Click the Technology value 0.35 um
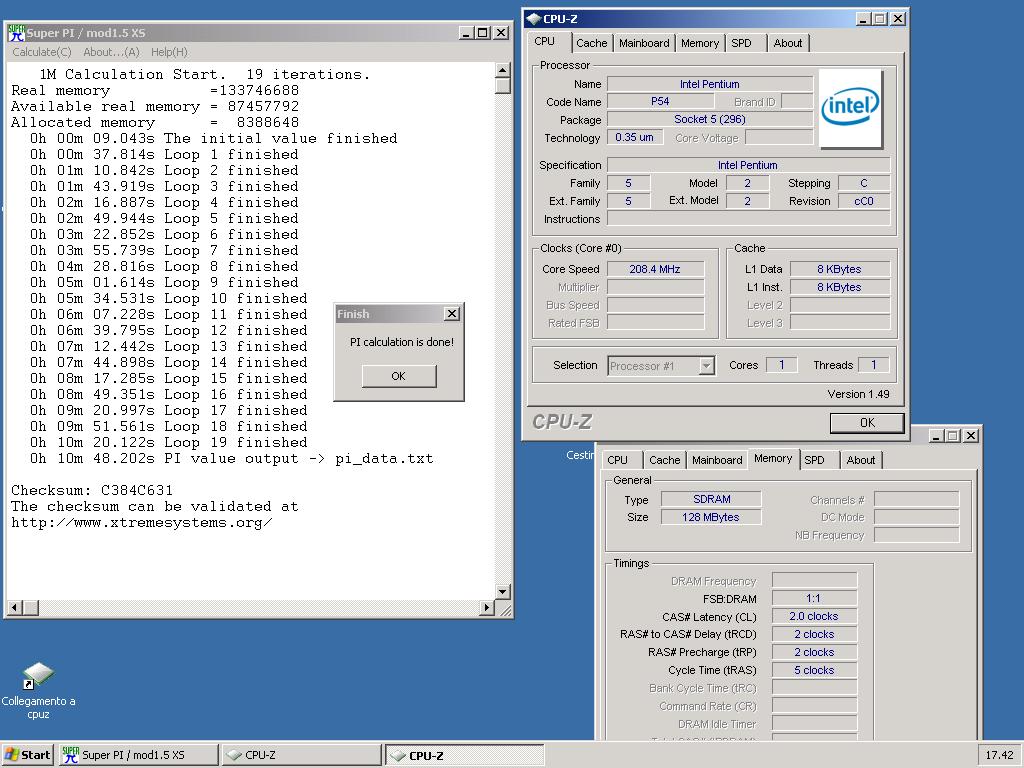 pyautogui.click(x=634, y=137)
